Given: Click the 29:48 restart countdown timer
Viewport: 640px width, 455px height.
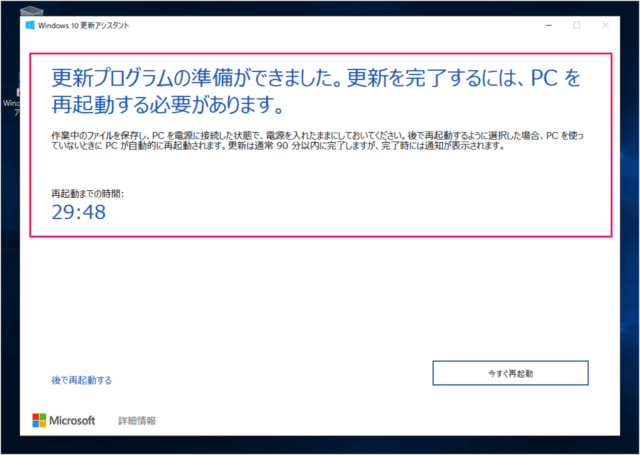Looking at the screenshot, I should [x=79, y=211].
